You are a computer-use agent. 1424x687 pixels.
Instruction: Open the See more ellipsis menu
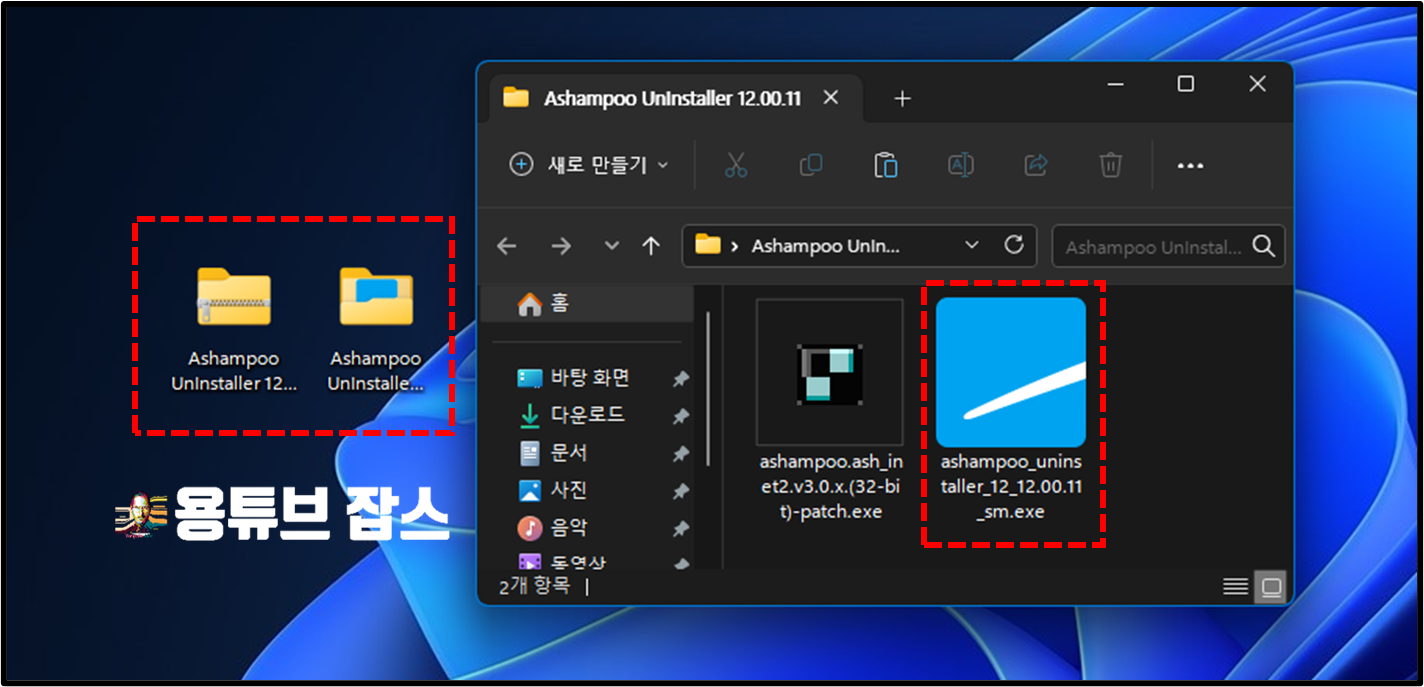coord(1190,166)
